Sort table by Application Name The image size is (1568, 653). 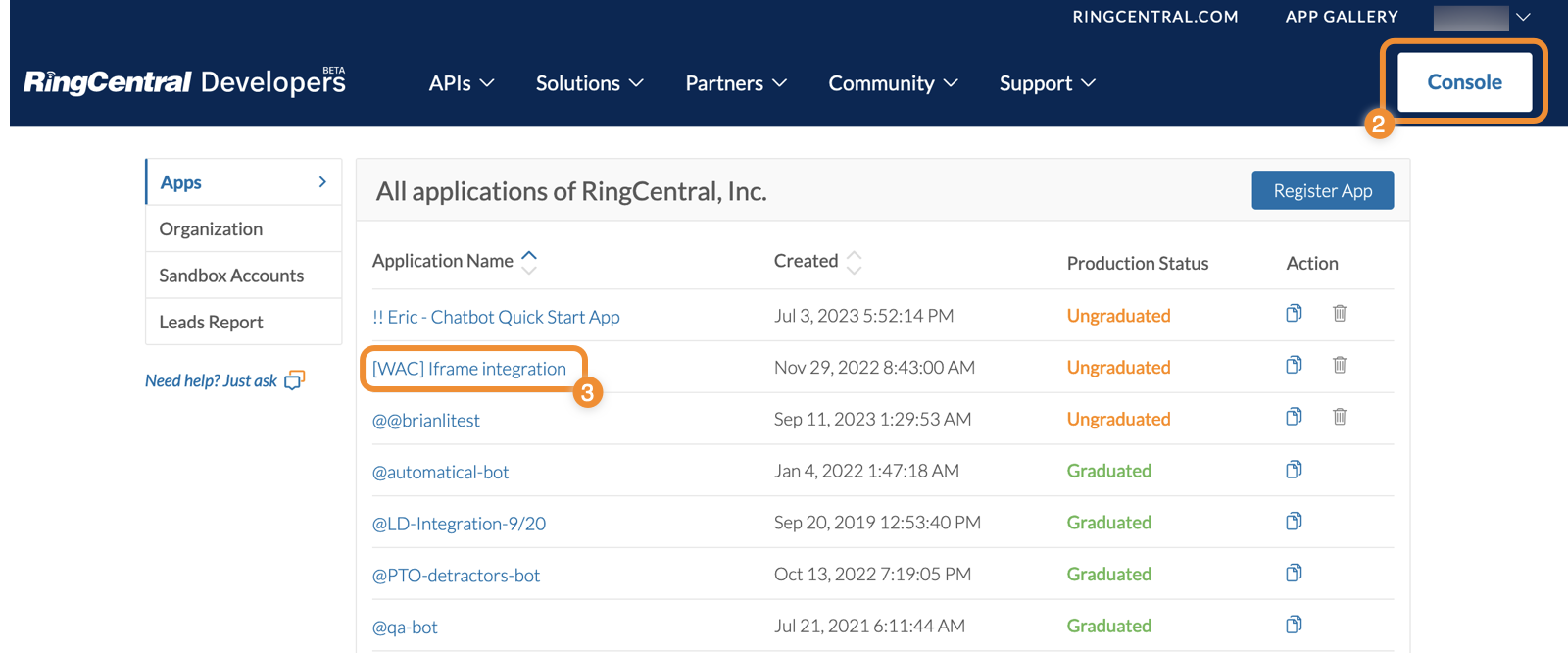(x=529, y=261)
